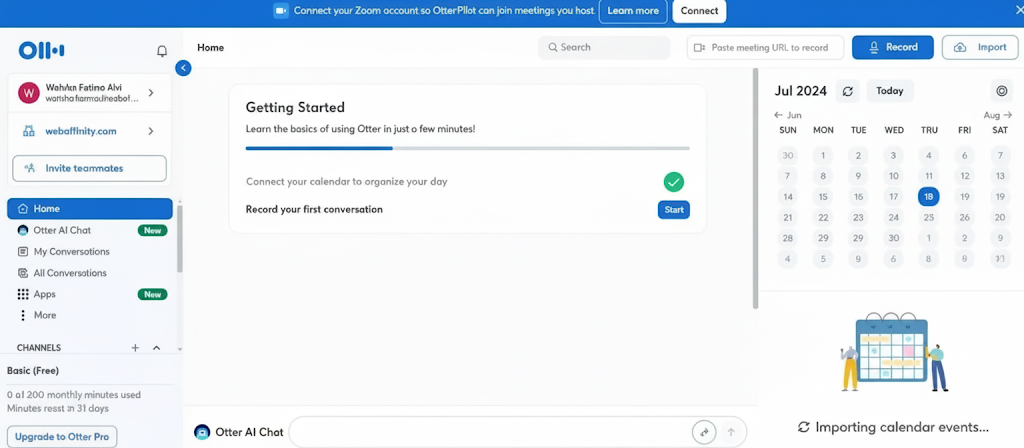The image size is (1024, 448).
Task: Select highlighted date 18 in calendar
Action: [929, 197]
